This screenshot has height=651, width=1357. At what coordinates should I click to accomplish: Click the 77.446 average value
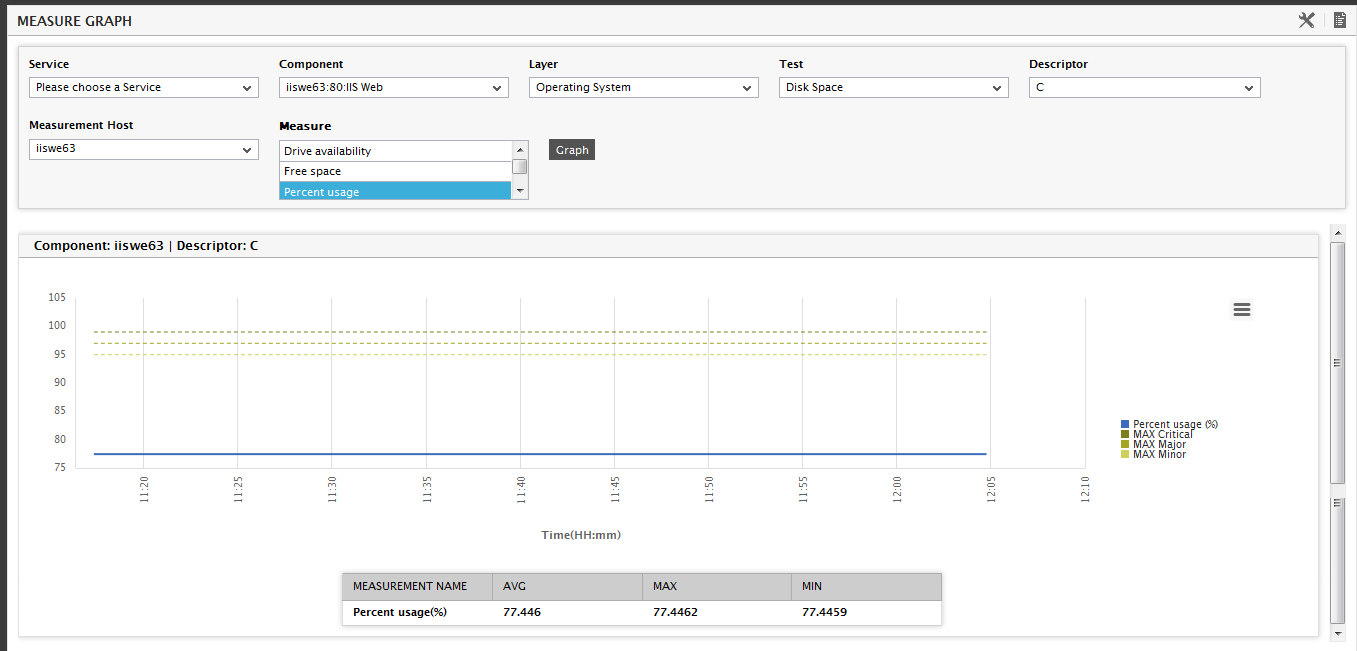click(x=522, y=612)
